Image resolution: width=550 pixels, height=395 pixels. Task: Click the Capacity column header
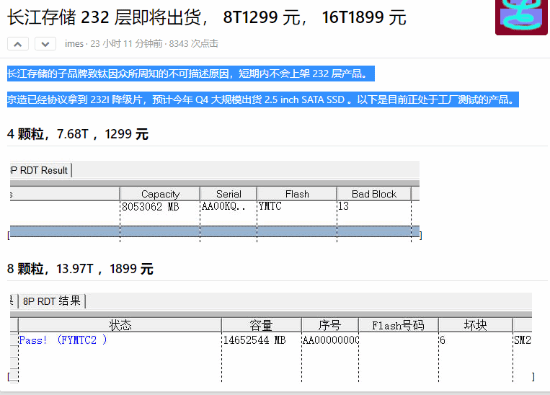tap(160, 194)
